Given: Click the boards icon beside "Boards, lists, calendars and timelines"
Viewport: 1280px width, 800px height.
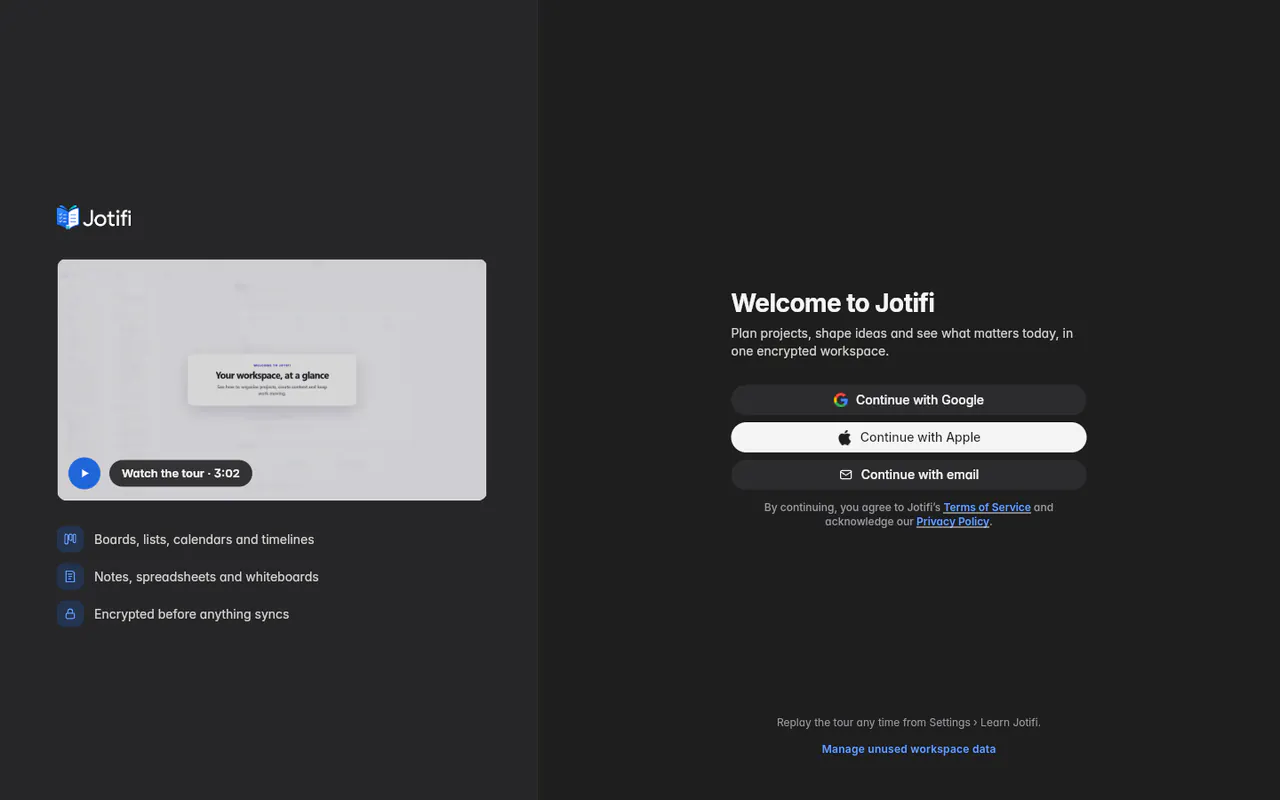Looking at the screenshot, I should (70, 539).
